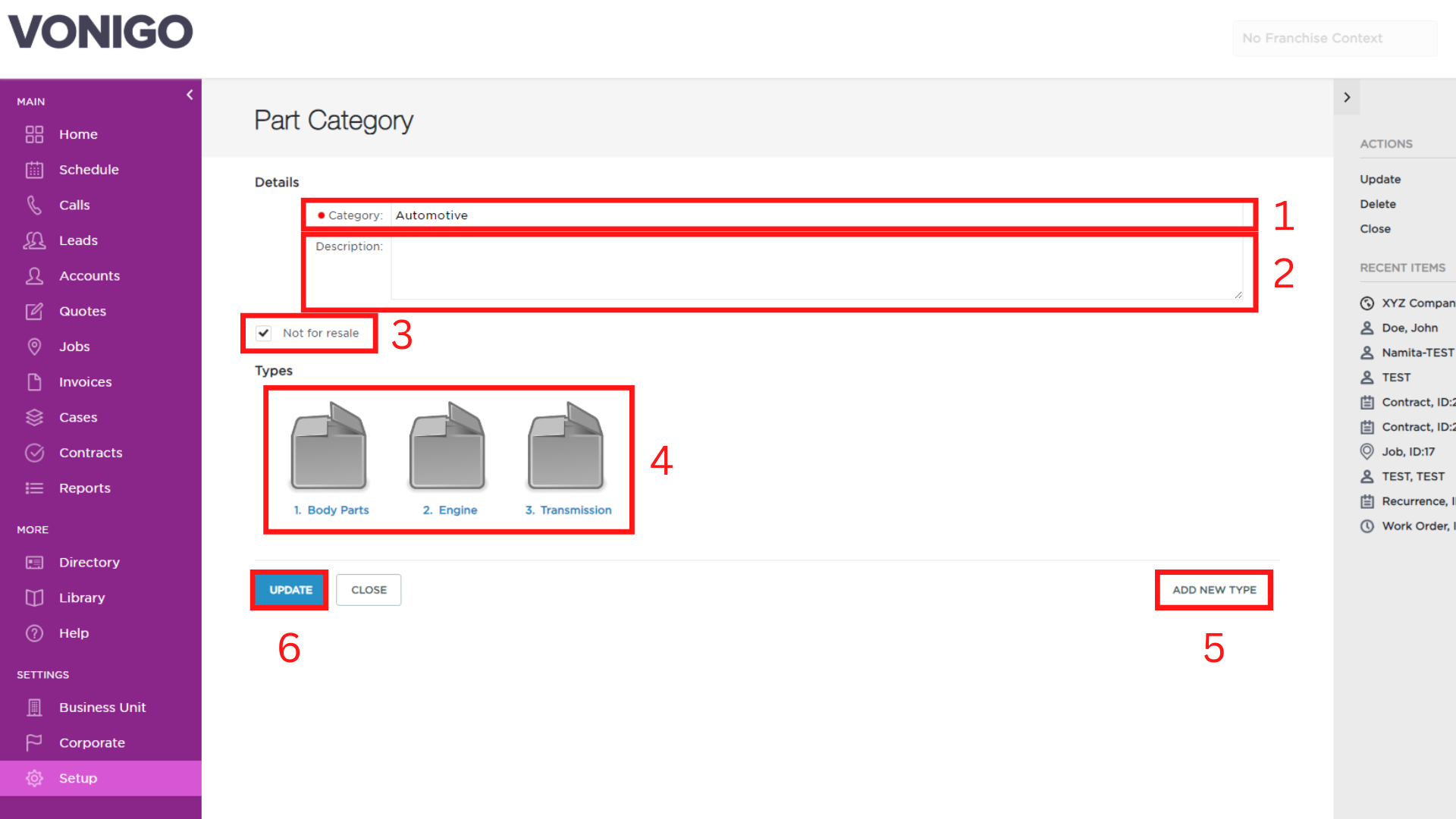Click the Business Unit building icon
1456x819 pixels.
[x=34, y=708]
